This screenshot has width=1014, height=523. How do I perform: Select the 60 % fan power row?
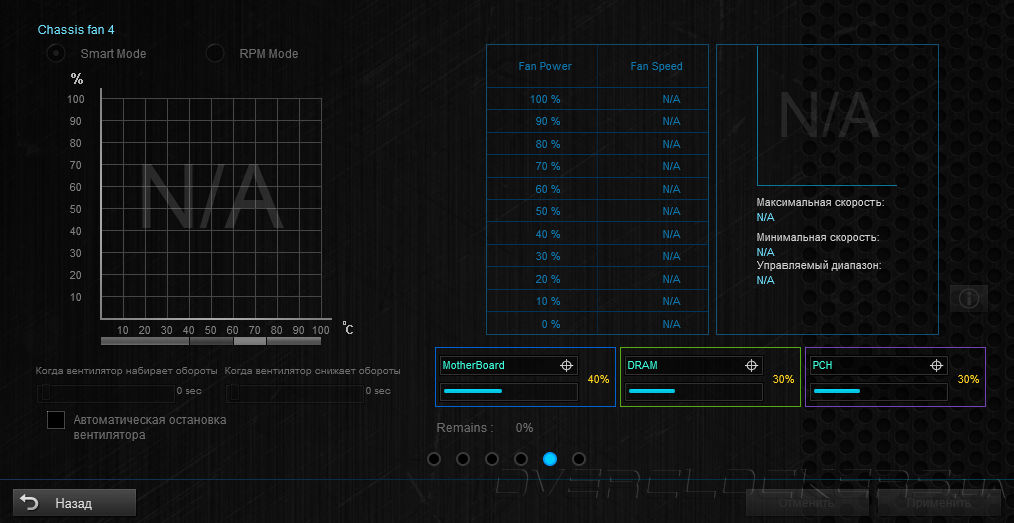tap(598, 189)
